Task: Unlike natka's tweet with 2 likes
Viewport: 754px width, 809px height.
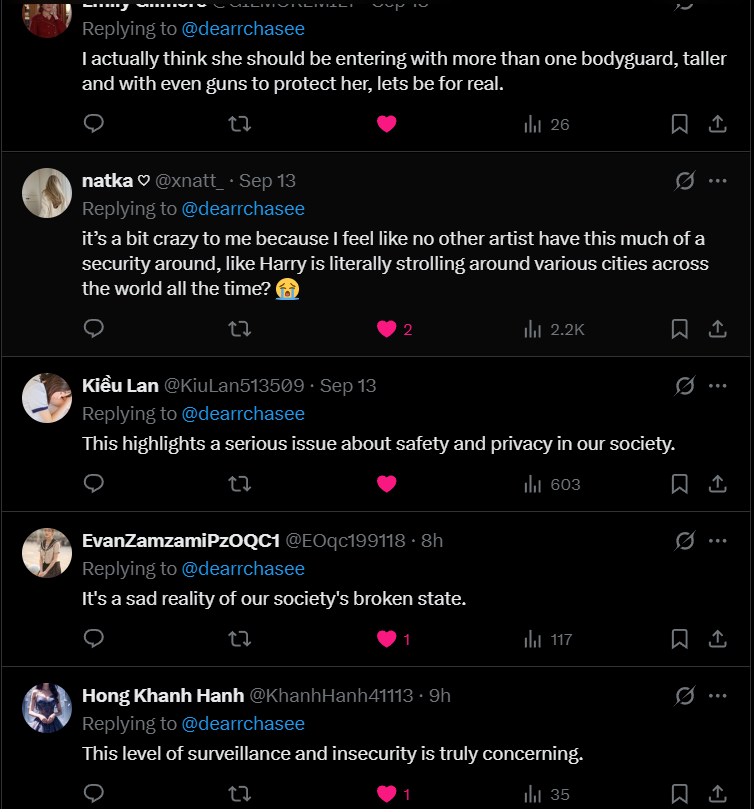Action: point(387,329)
